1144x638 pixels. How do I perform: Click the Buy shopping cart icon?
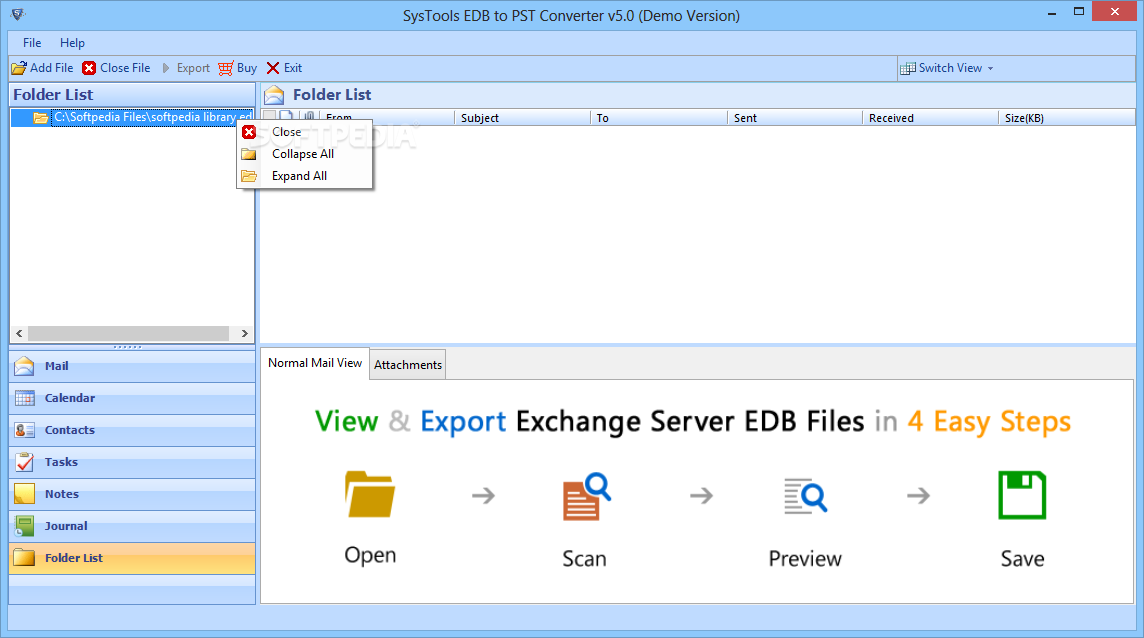tap(225, 68)
